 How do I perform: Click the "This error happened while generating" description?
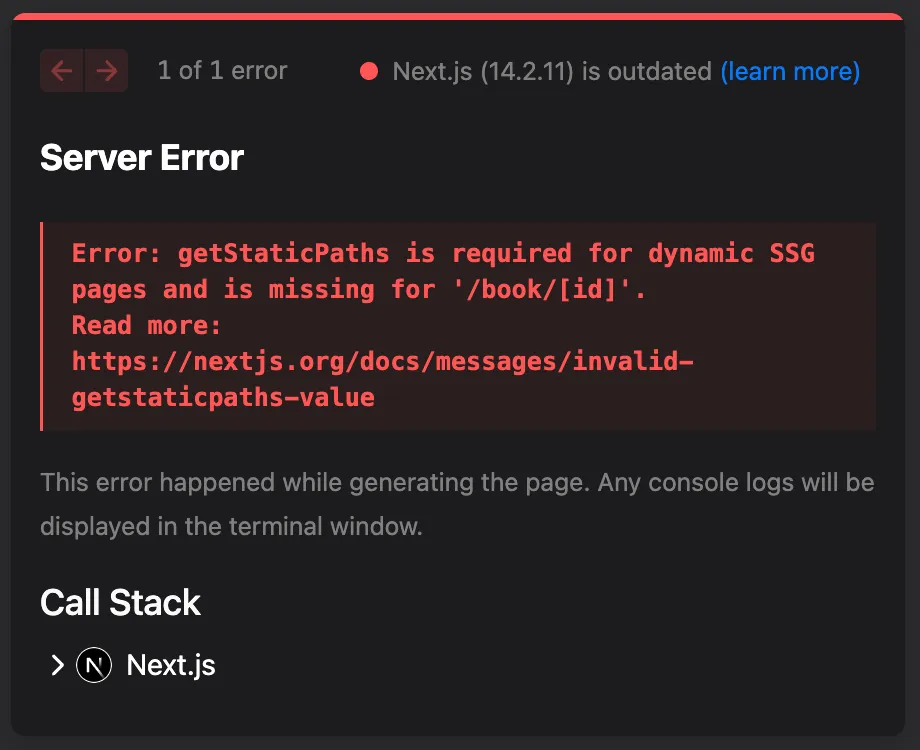point(457,483)
